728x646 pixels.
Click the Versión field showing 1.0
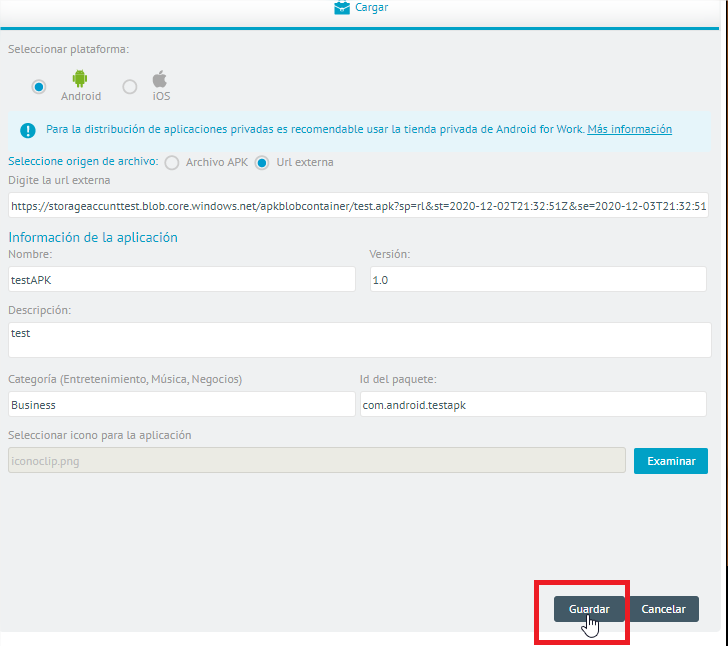[x=538, y=279]
